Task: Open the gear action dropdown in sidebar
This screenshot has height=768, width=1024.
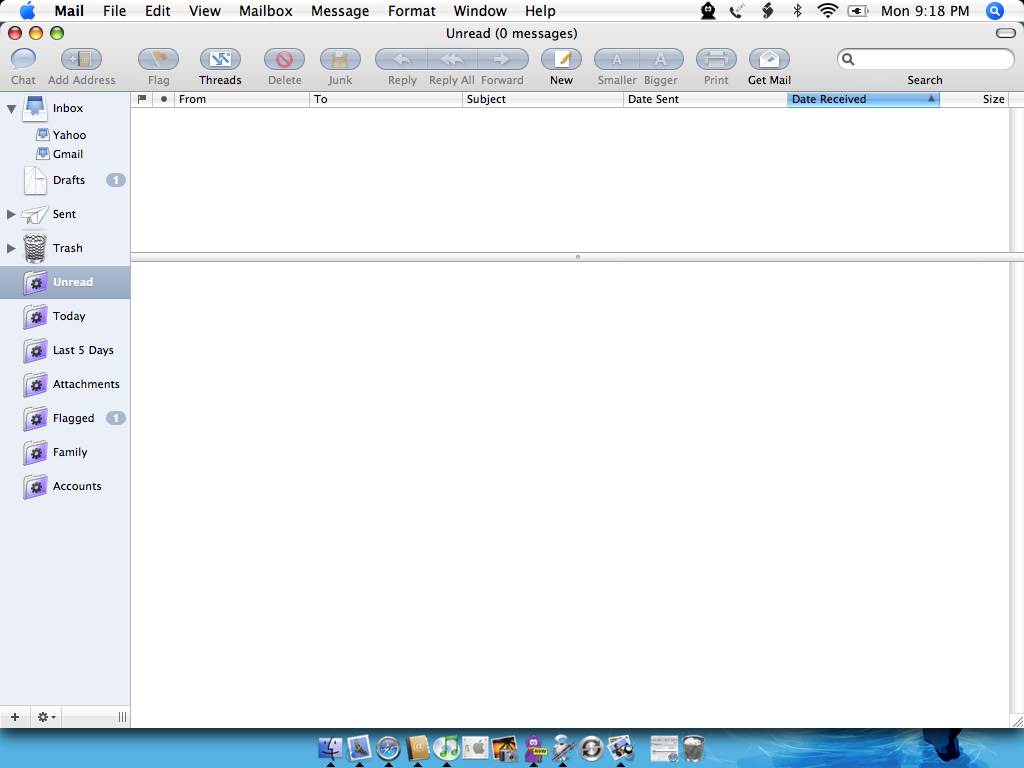Action: point(46,717)
